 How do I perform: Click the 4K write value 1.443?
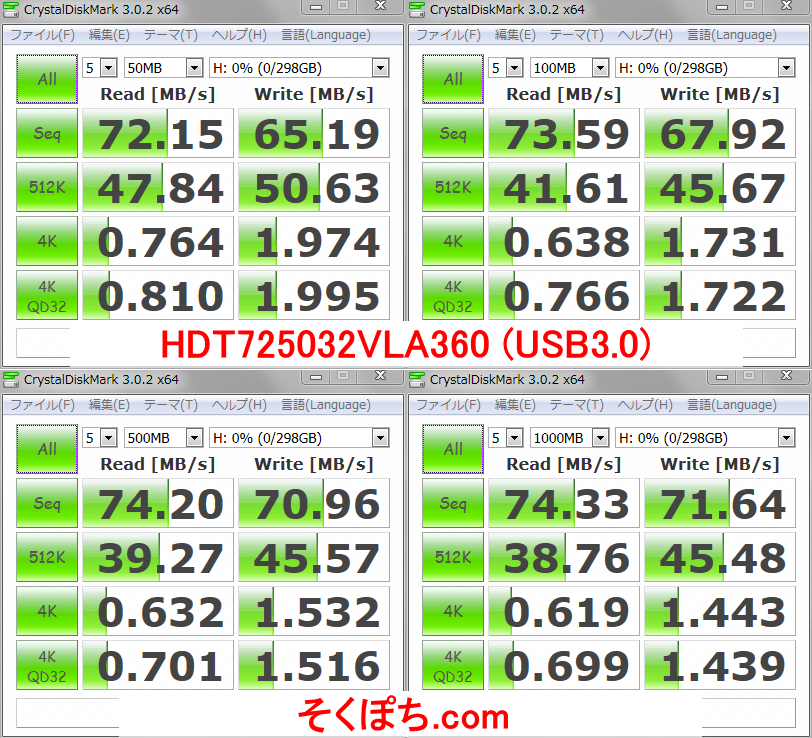tap(720, 611)
